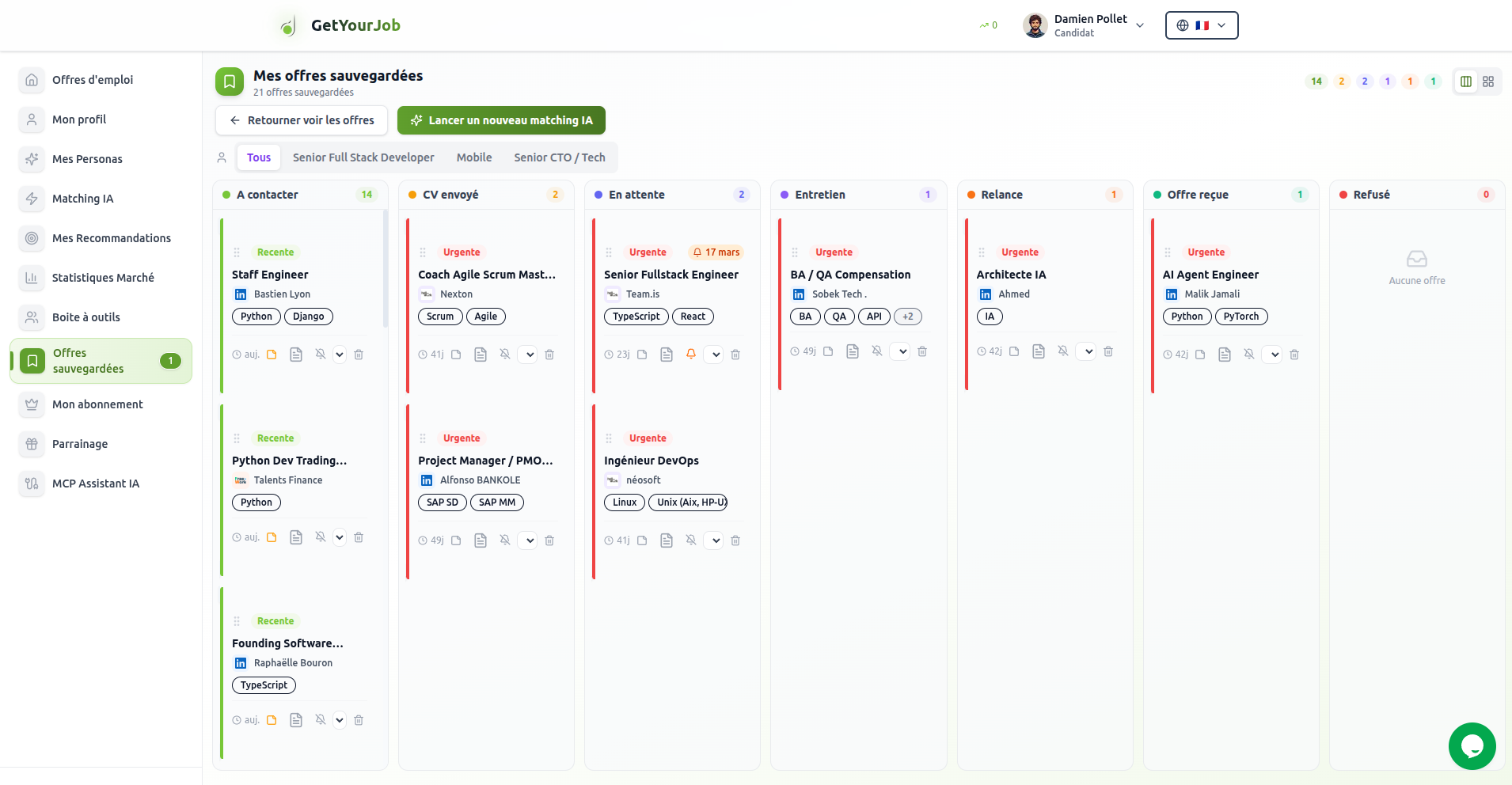Image resolution: width=1512 pixels, height=785 pixels.
Task: Open Boite à outils section
Action: pos(101,317)
